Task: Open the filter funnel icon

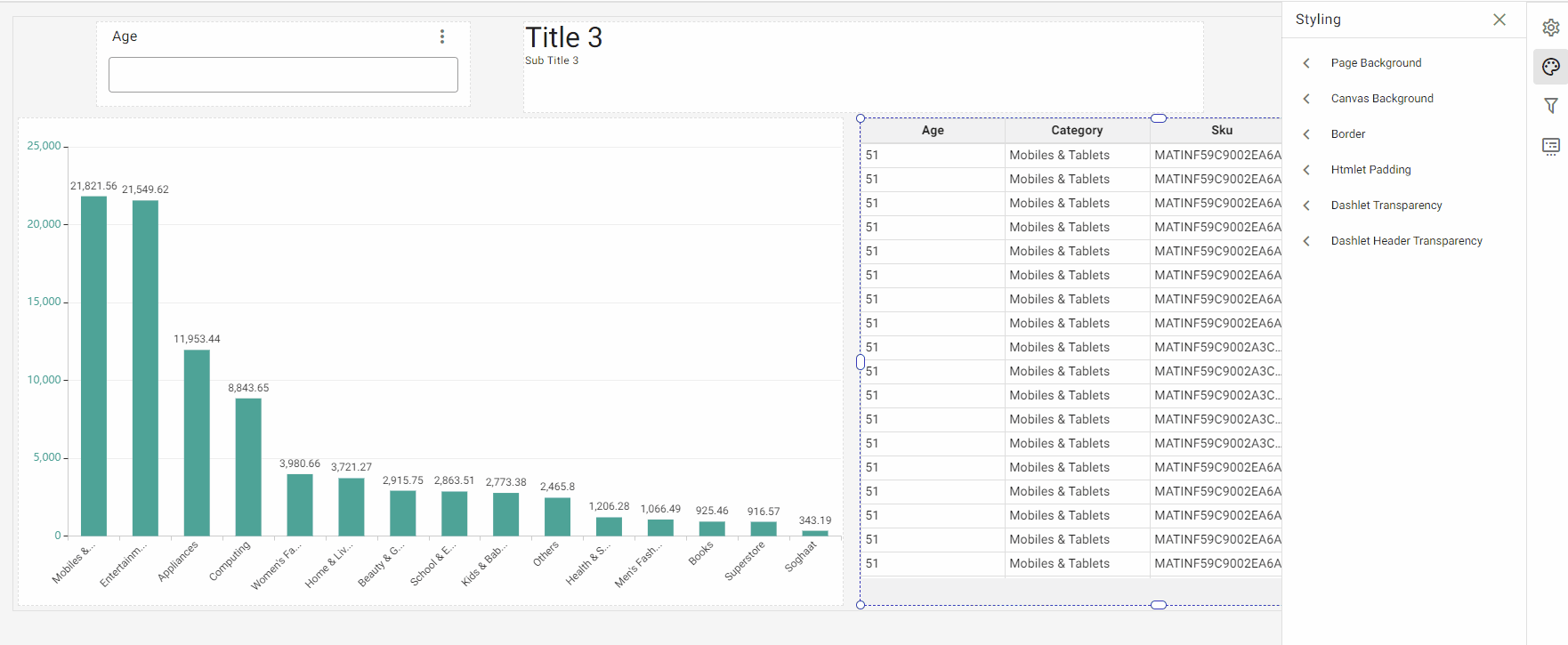Action: [1550, 106]
